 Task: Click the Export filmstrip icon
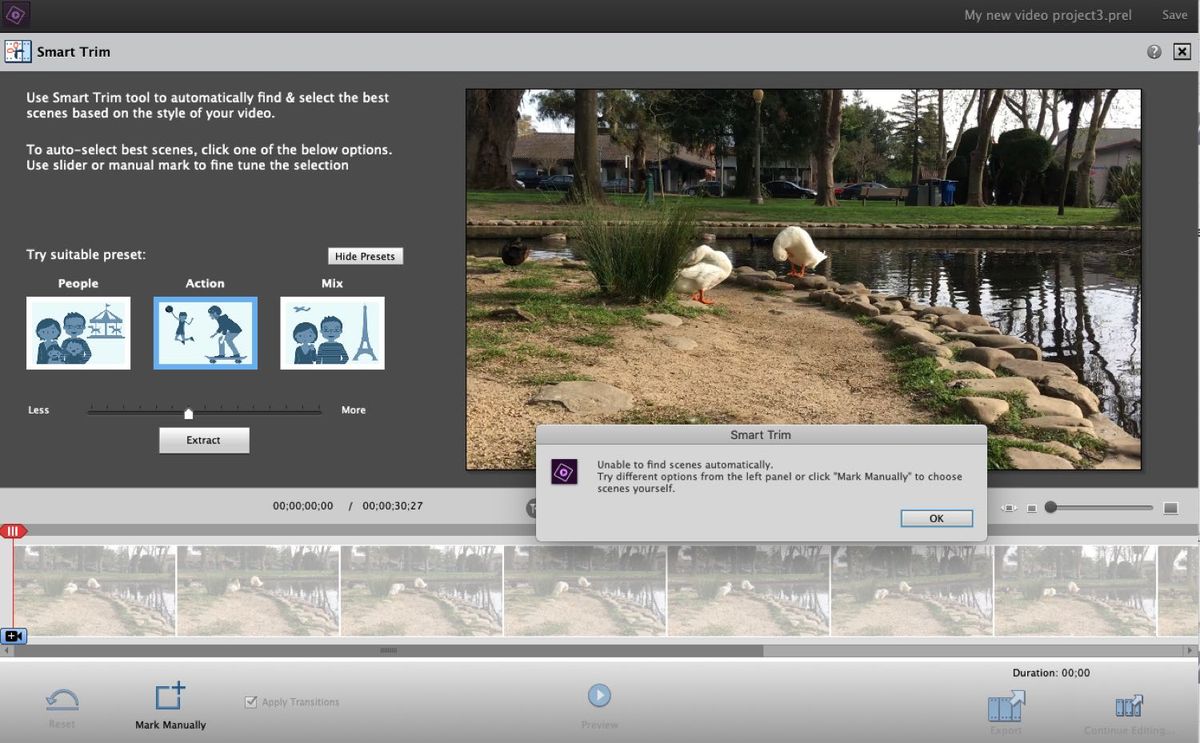(x=1006, y=707)
